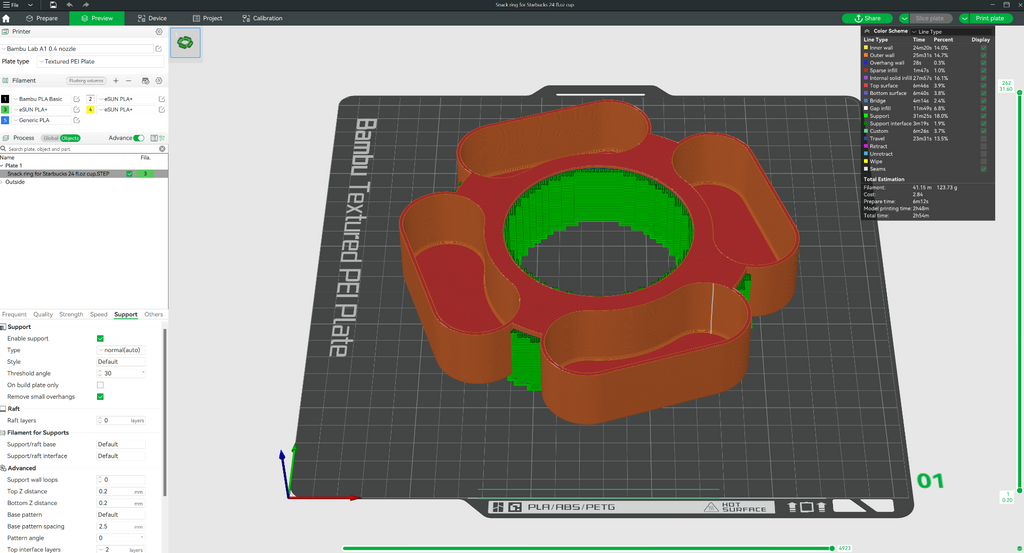
Task: Toggle Seams display checkbox
Action: tap(984, 169)
